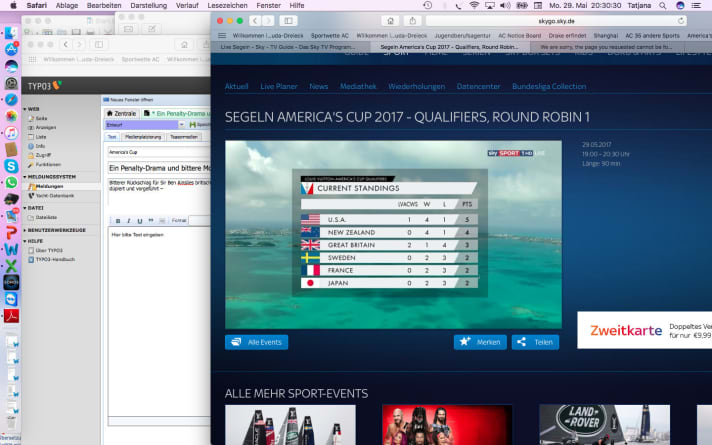The image size is (712, 445).
Task: Click the skygo.sky.de address bar
Action: pos(556,21)
